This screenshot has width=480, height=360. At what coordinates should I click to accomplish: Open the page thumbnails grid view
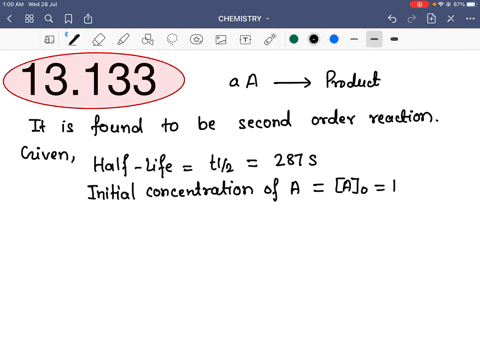(29, 19)
